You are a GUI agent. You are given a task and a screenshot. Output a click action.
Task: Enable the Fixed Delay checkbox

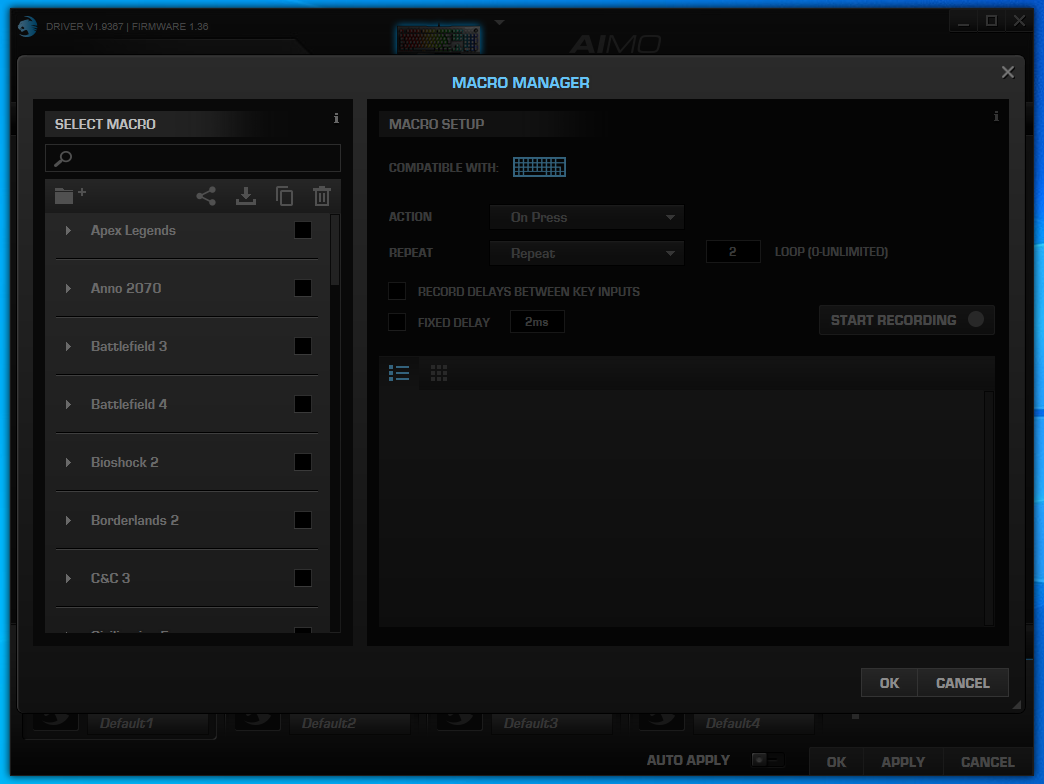pyautogui.click(x=397, y=322)
